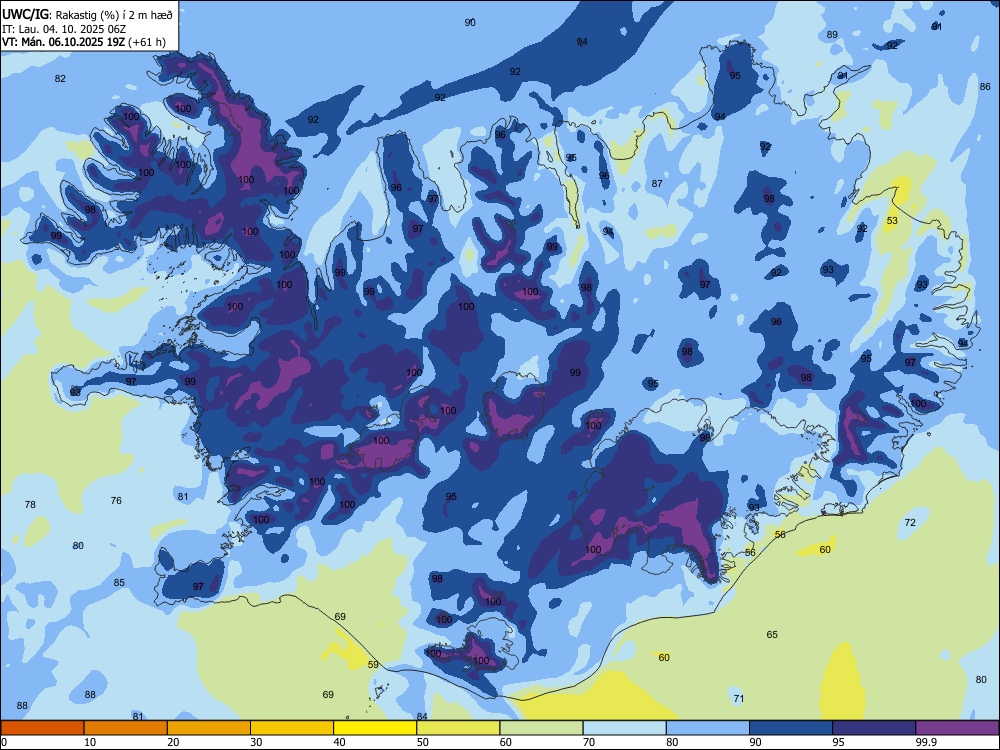The height and width of the screenshot is (750, 1000).
Task: Click the 60–70 light green legend swatch
Action: click(541, 728)
